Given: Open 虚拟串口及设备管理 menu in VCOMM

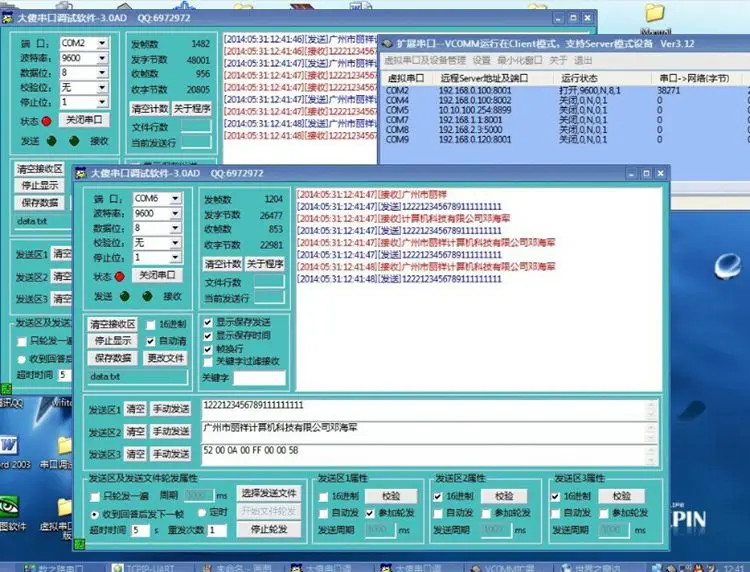Looking at the screenshot, I should pyautogui.click(x=425, y=60).
